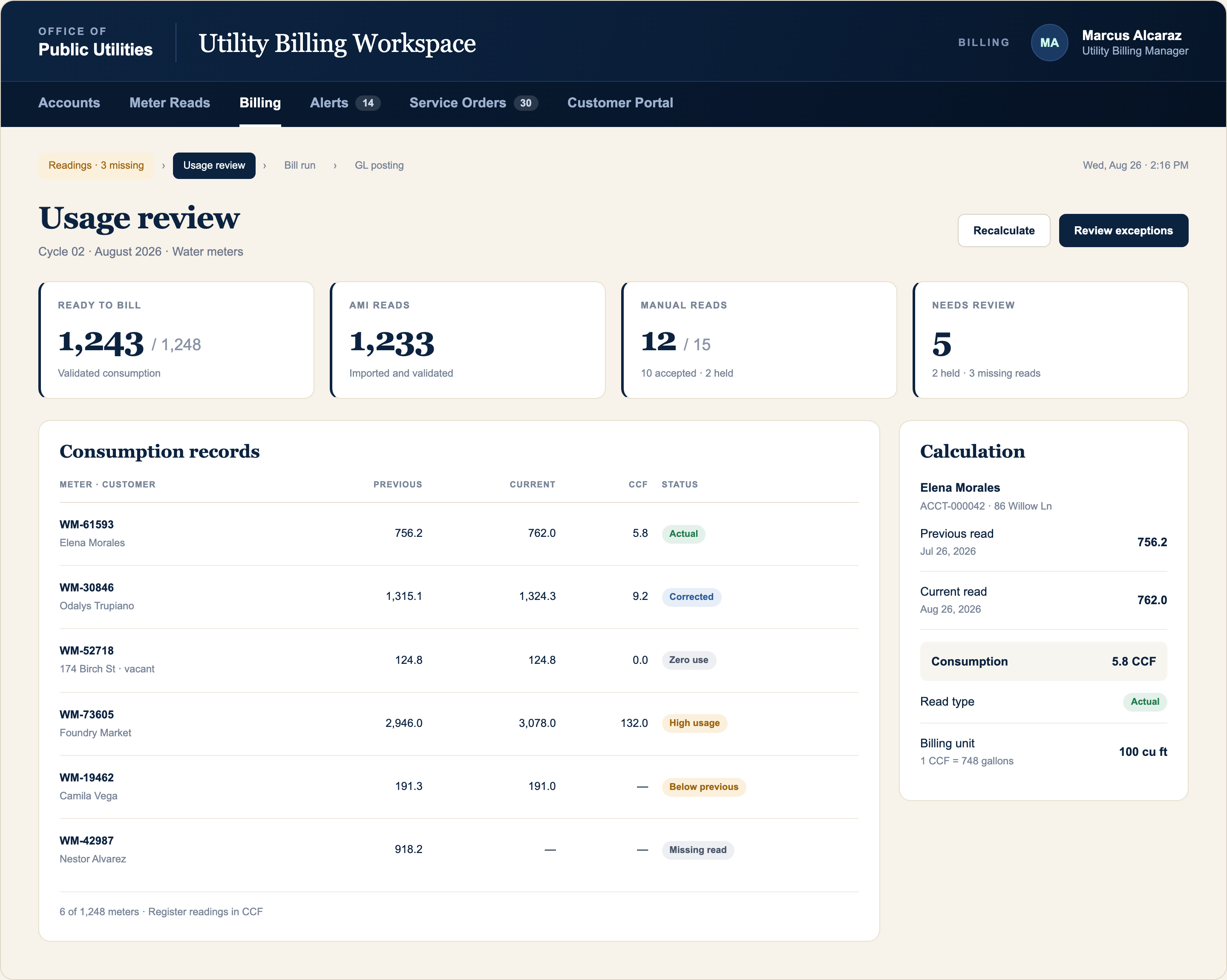This screenshot has width=1227, height=980.
Task: Open the Alerts tab
Action: coord(345,103)
